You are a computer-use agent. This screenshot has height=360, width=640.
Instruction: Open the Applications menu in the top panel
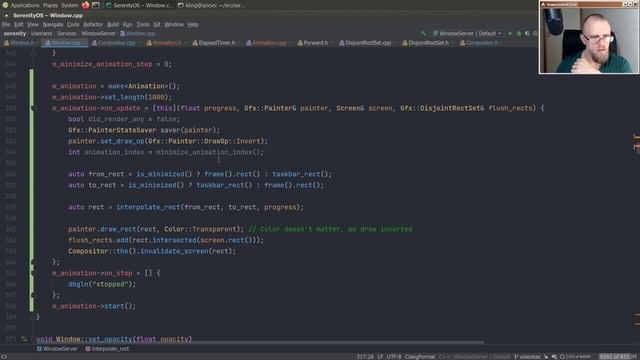pyautogui.click(x=24, y=5)
